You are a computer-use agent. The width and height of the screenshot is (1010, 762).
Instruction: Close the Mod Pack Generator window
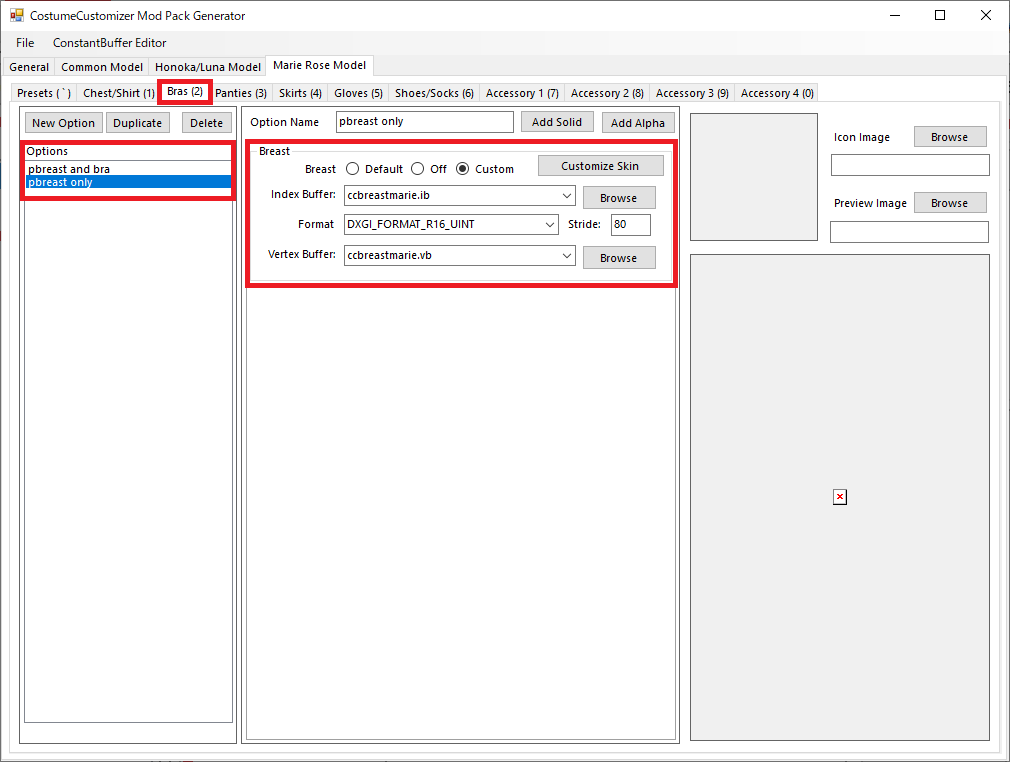click(986, 15)
